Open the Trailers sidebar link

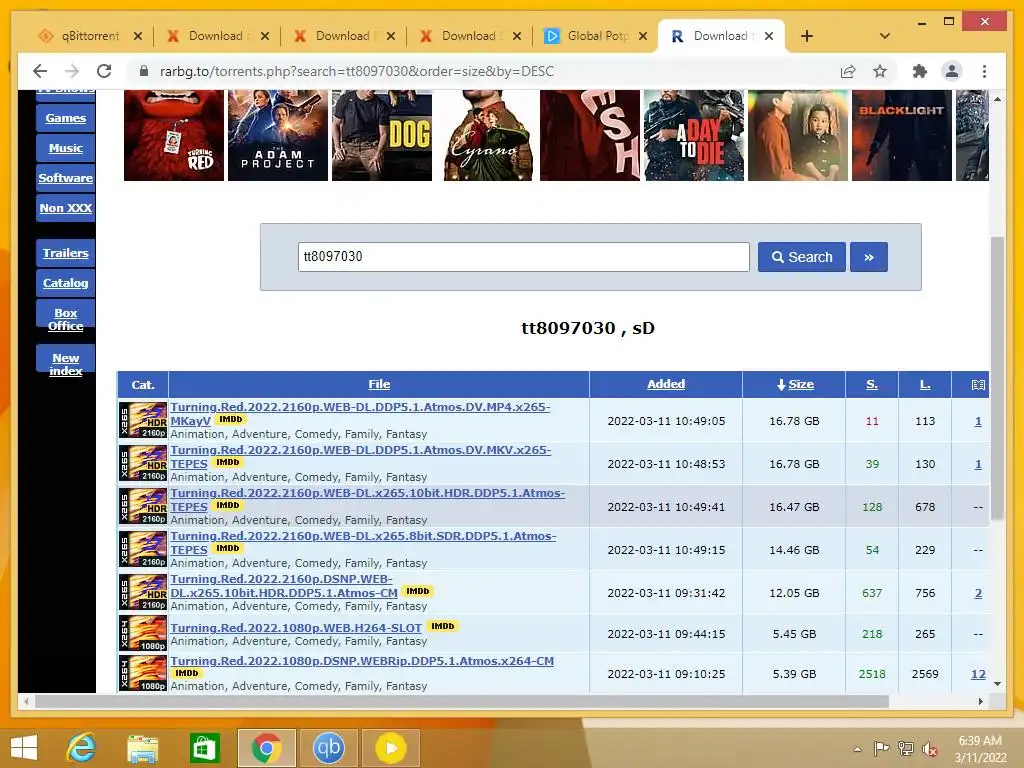coord(65,253)
